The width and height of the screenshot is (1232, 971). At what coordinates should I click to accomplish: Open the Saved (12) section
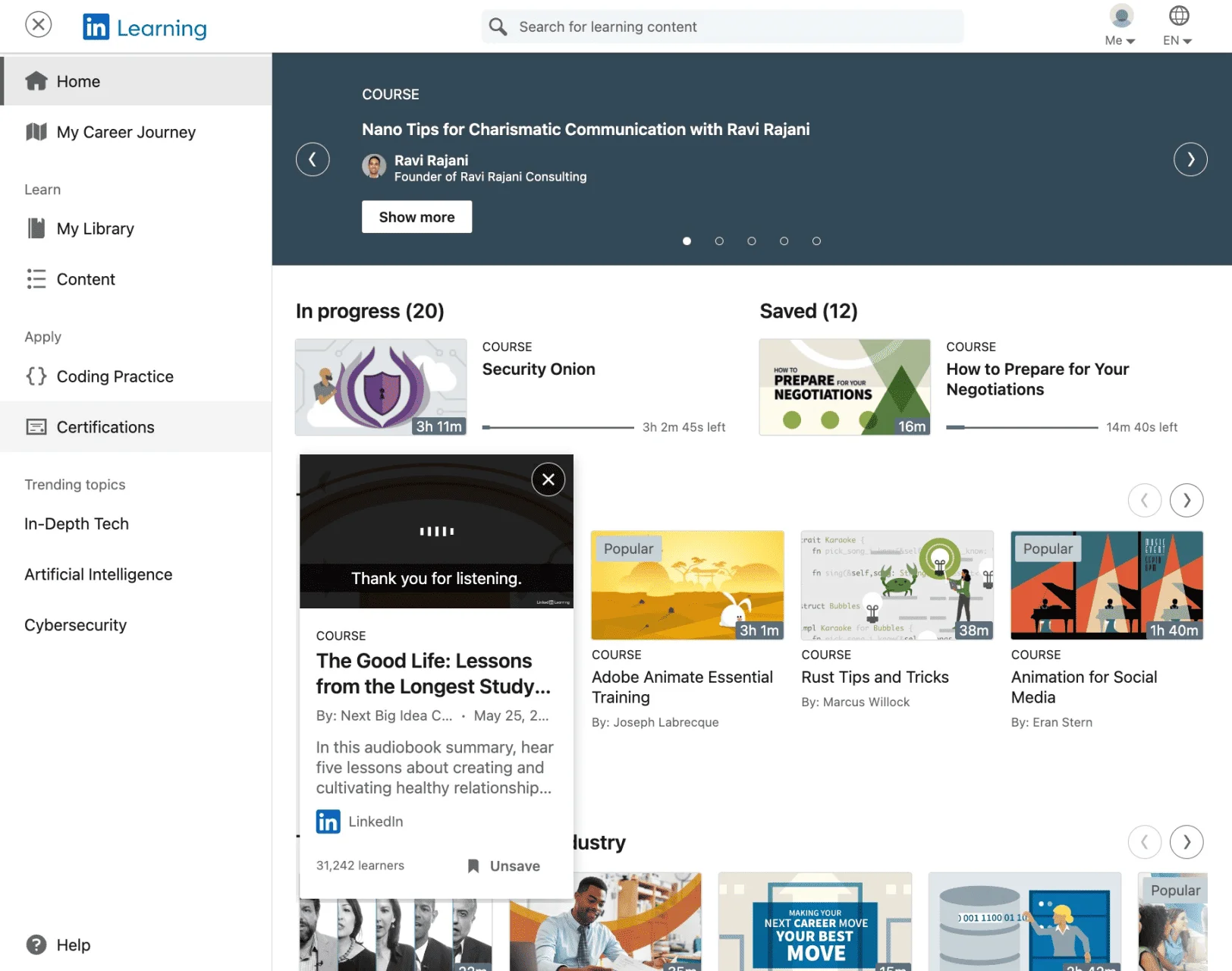coord(809,311)
